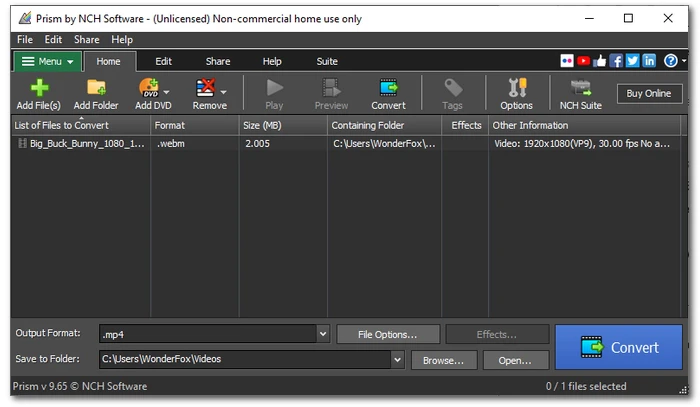Image resolution: width=700 pixels, height=407 pixels.
Task: Click the Open... button
Action: click(515, 360)
